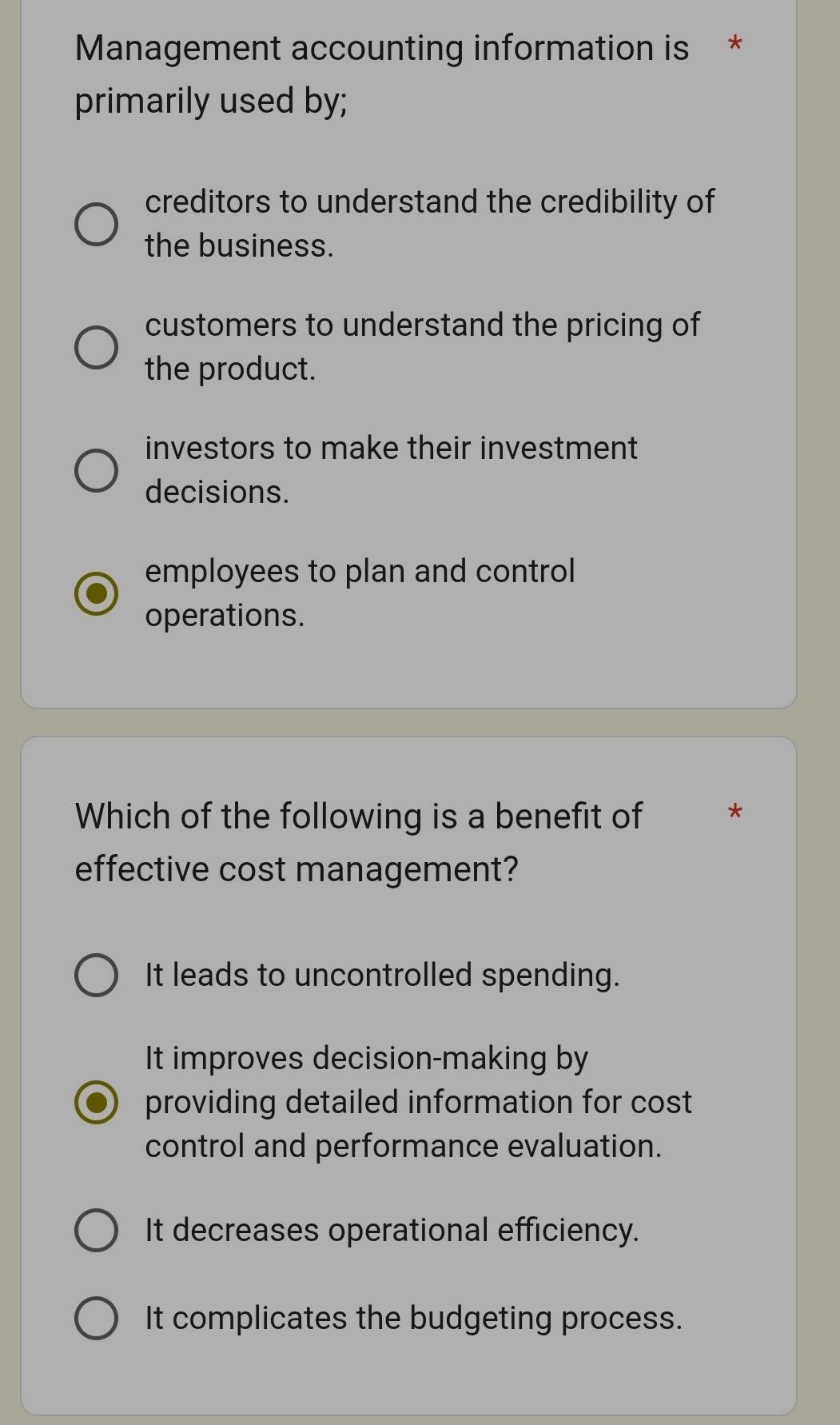Choose the 'complicates the budgeting process' radio button
The height and width of the screenshot is (1425, 840).
pyautogui.click(x=96, y=1318)
